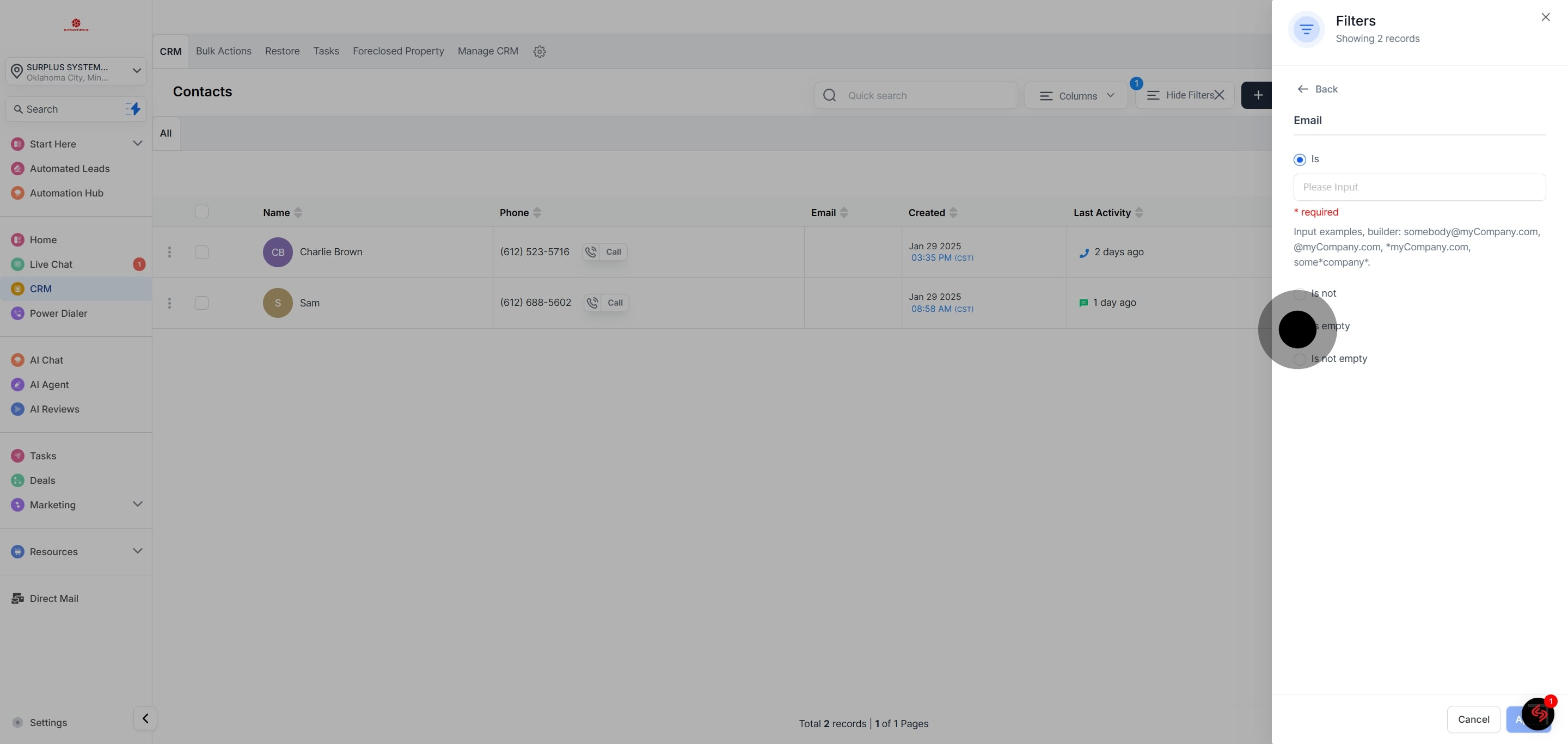Click the Name column sort arrows
Screen dimensions: 1568x744
coord(298,212)
